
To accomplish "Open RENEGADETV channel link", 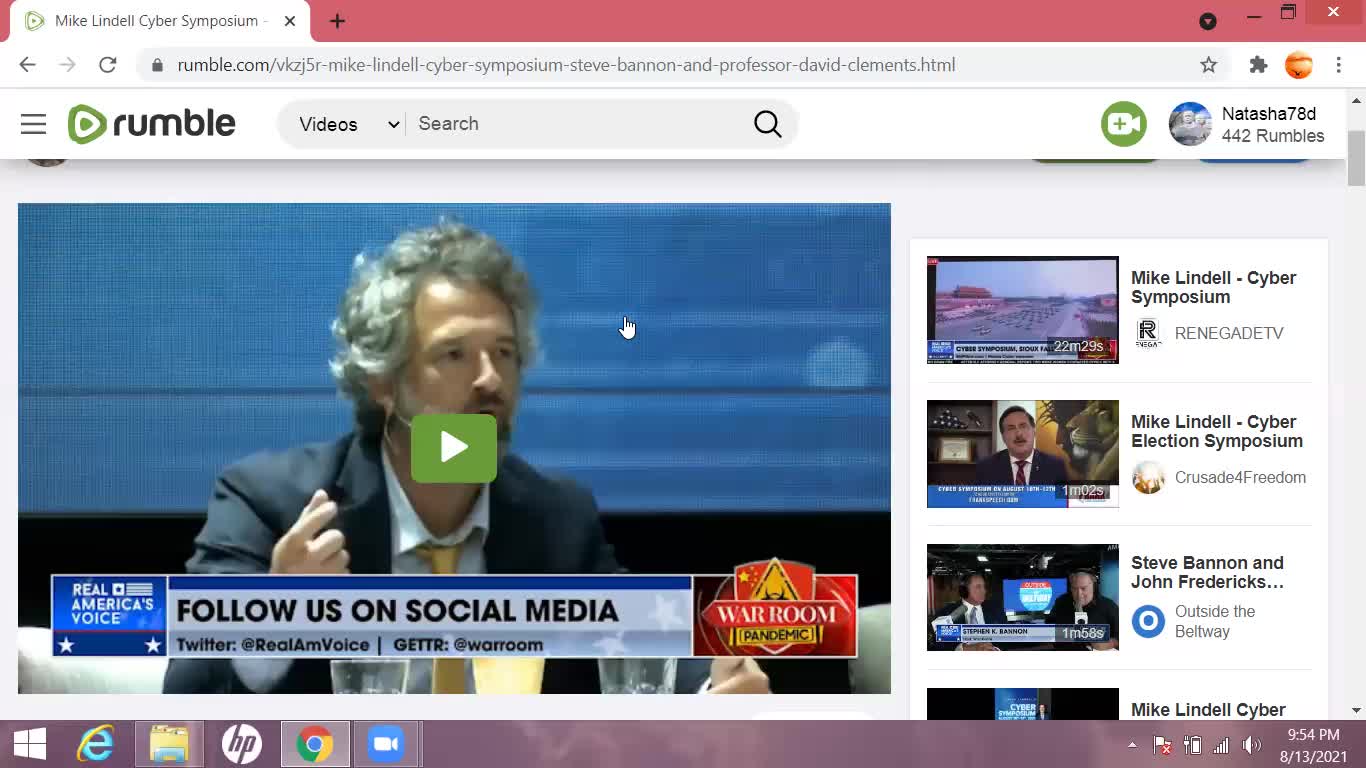I will [x=1228, y=333].
